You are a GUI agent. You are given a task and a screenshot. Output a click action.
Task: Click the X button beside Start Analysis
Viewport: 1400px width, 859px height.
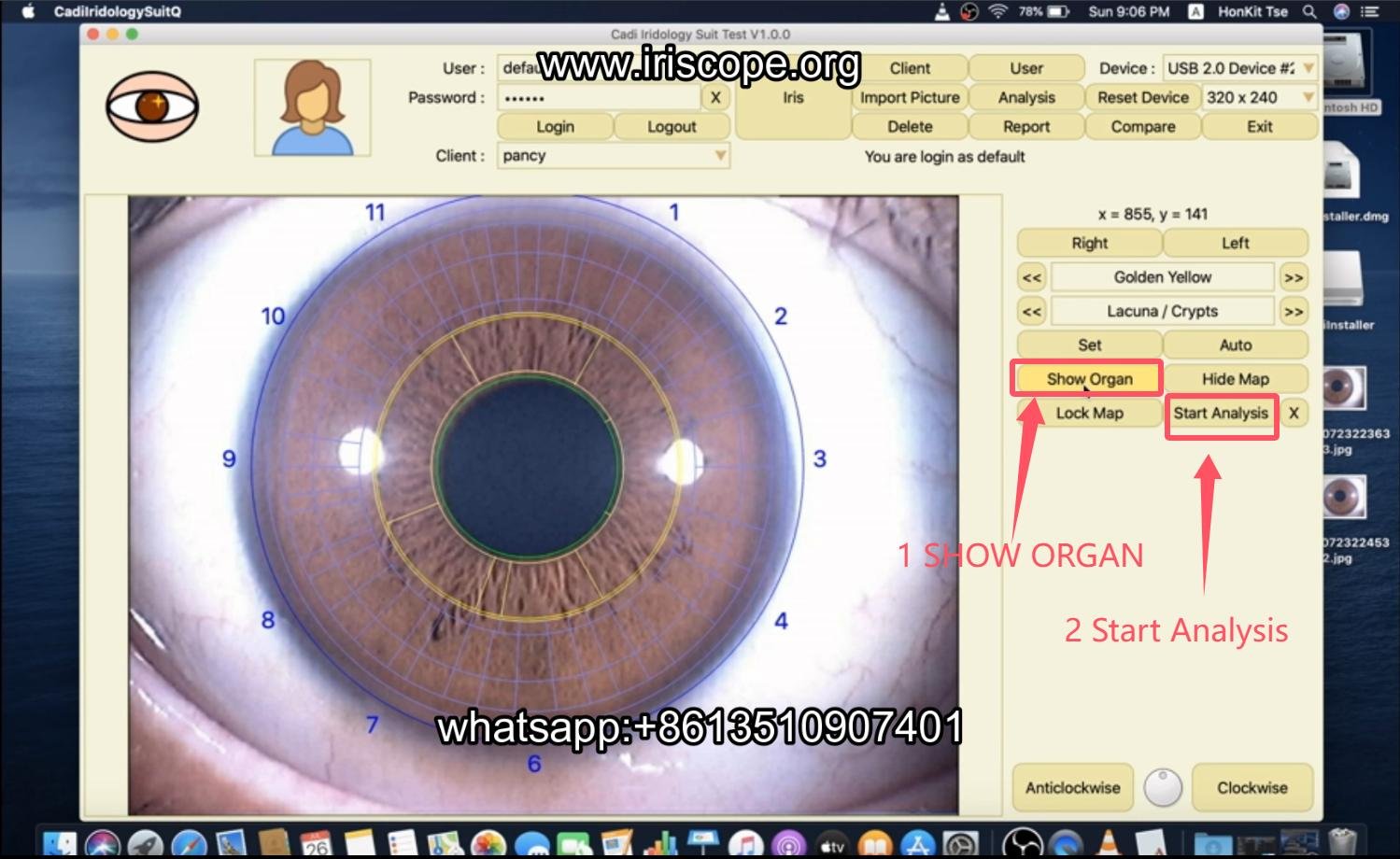click(1294, 413)
